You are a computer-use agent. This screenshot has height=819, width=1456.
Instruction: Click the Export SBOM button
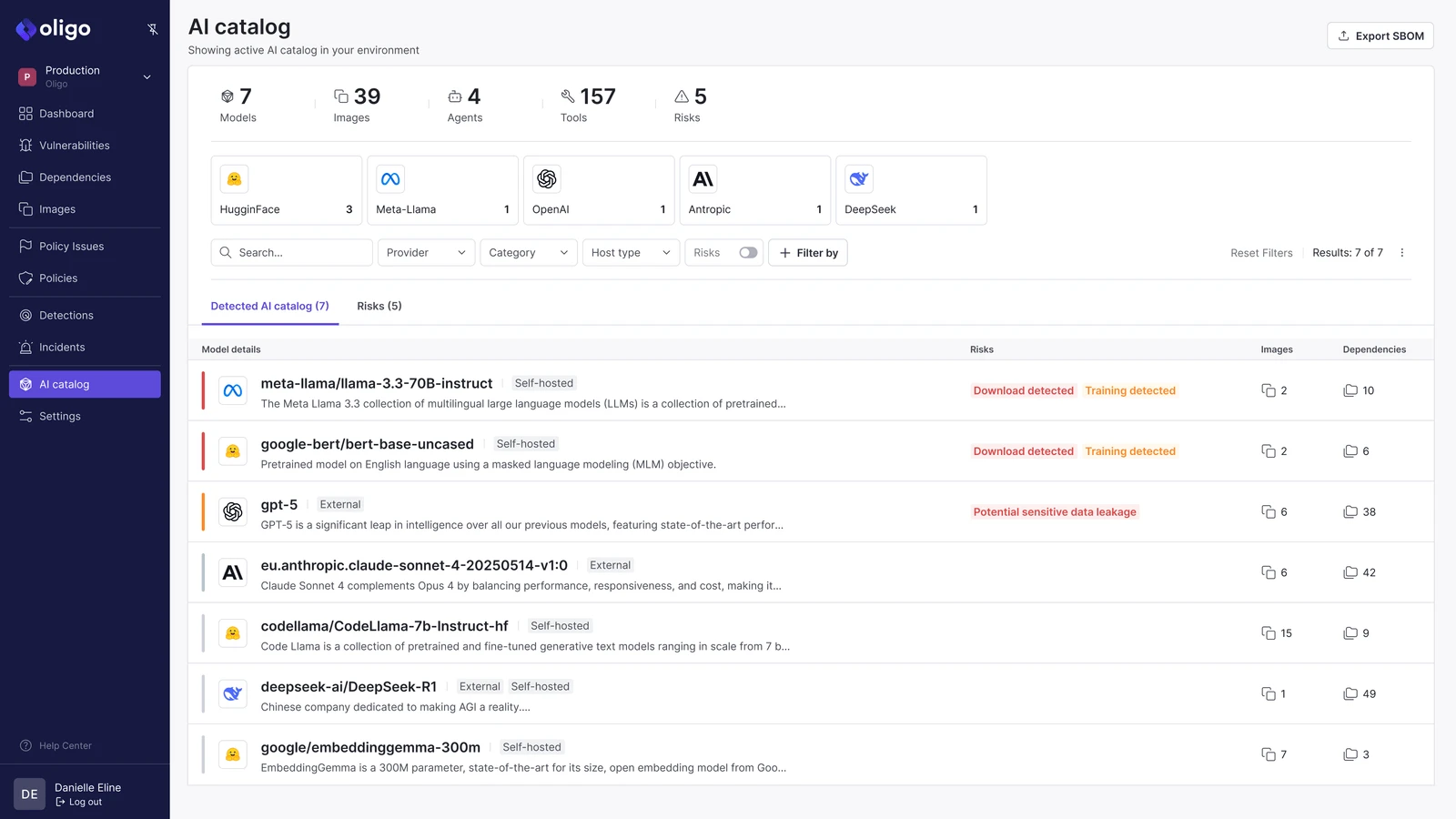[x=1380, y=35]
